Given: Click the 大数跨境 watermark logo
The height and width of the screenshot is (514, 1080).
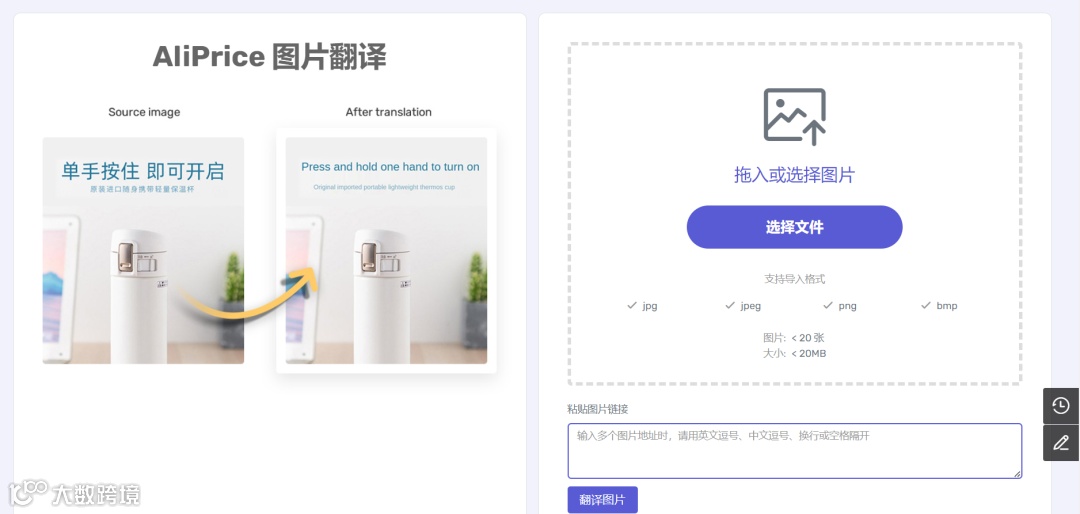Looking at the screenshot, I should click(74, 493).
